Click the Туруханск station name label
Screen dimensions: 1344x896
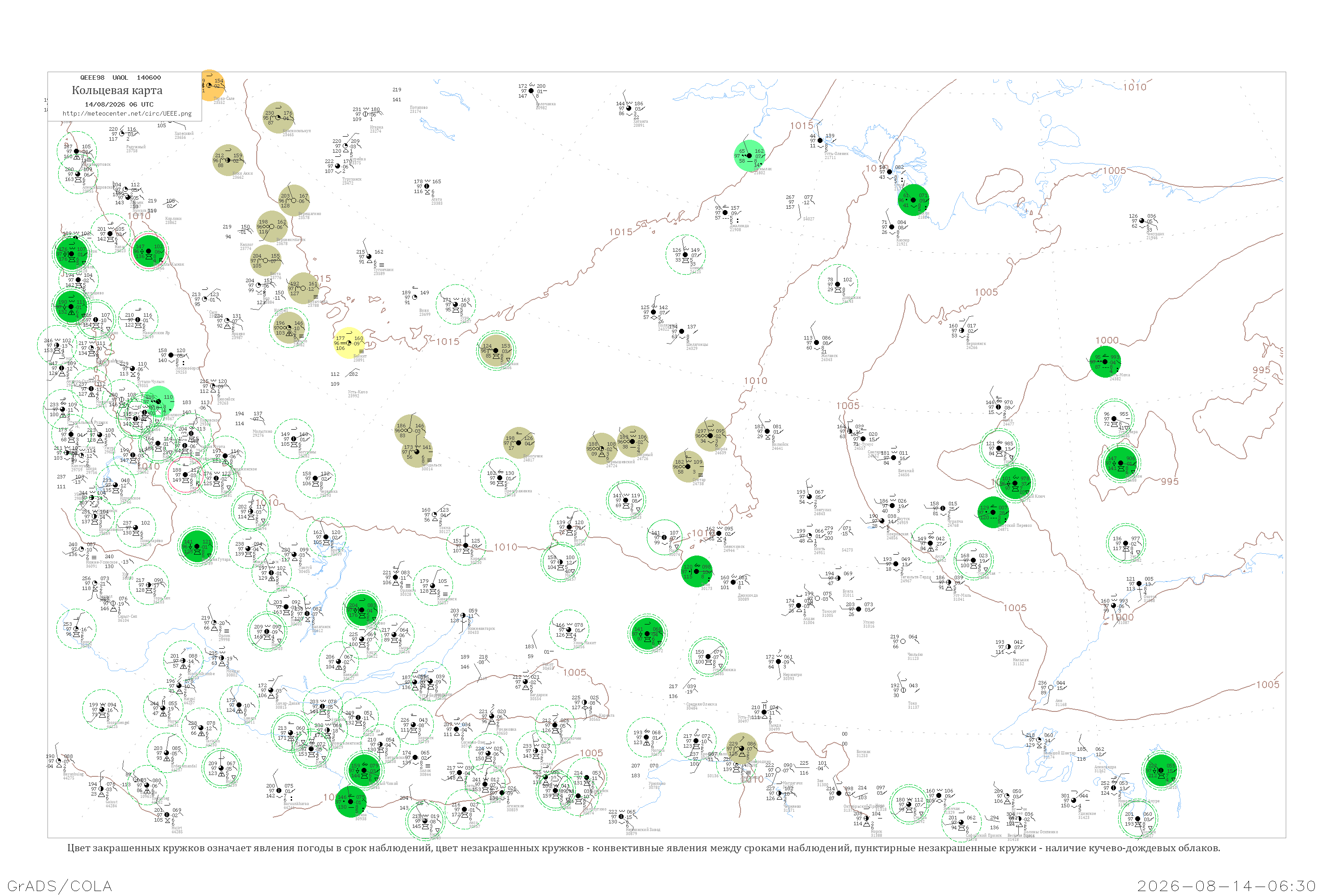tap(352, 180)
